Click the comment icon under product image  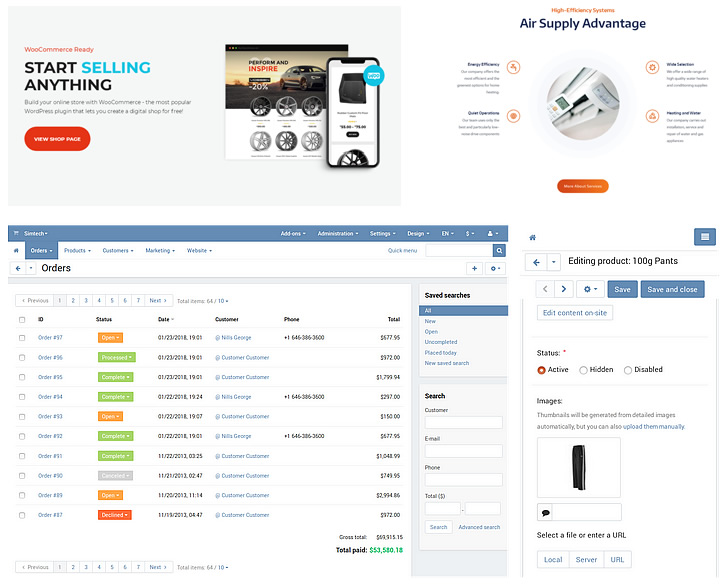(x=545, y=513)
